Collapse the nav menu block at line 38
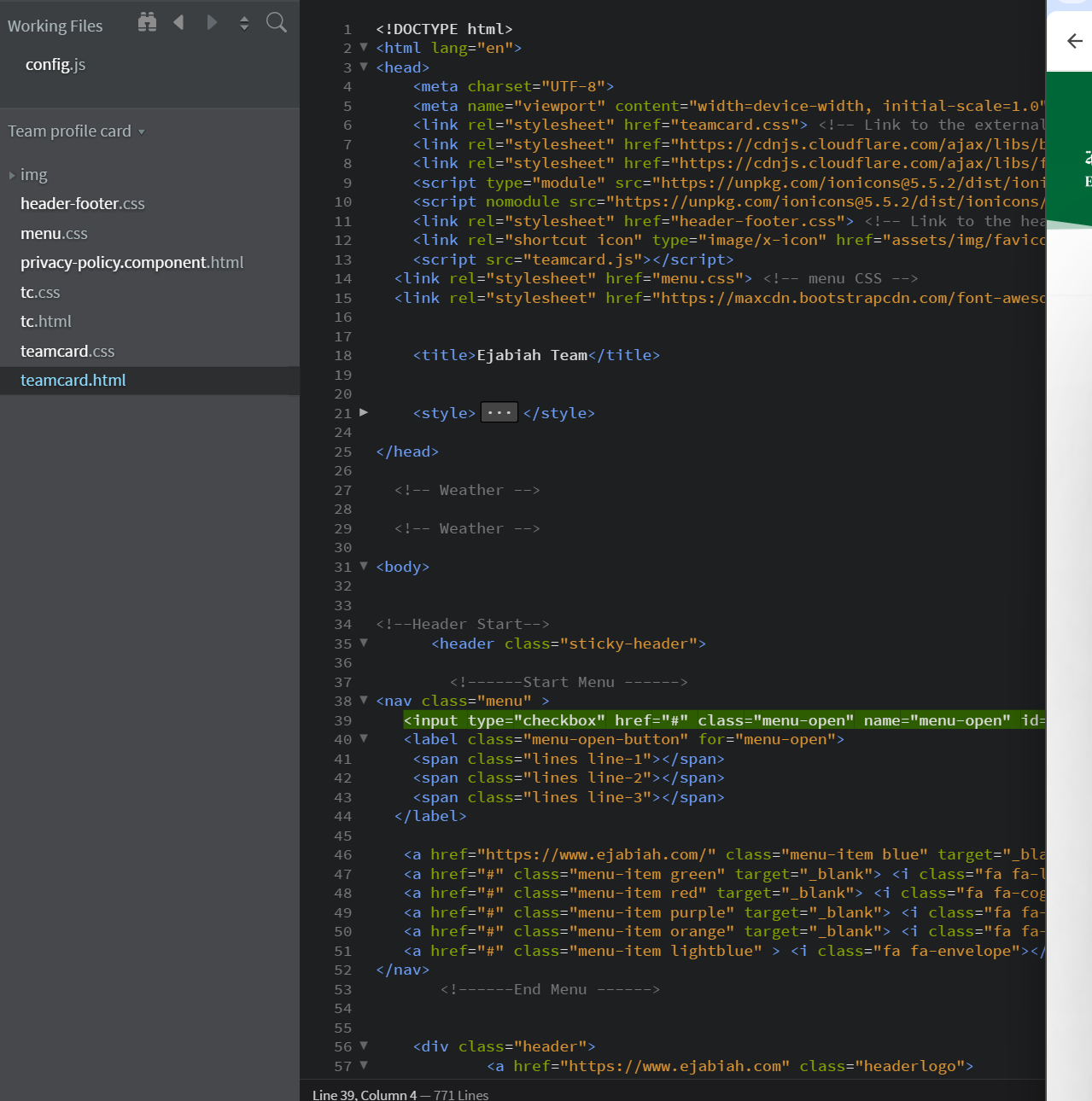Viewport: 1092px width, 1101px height. coord(364,700)
